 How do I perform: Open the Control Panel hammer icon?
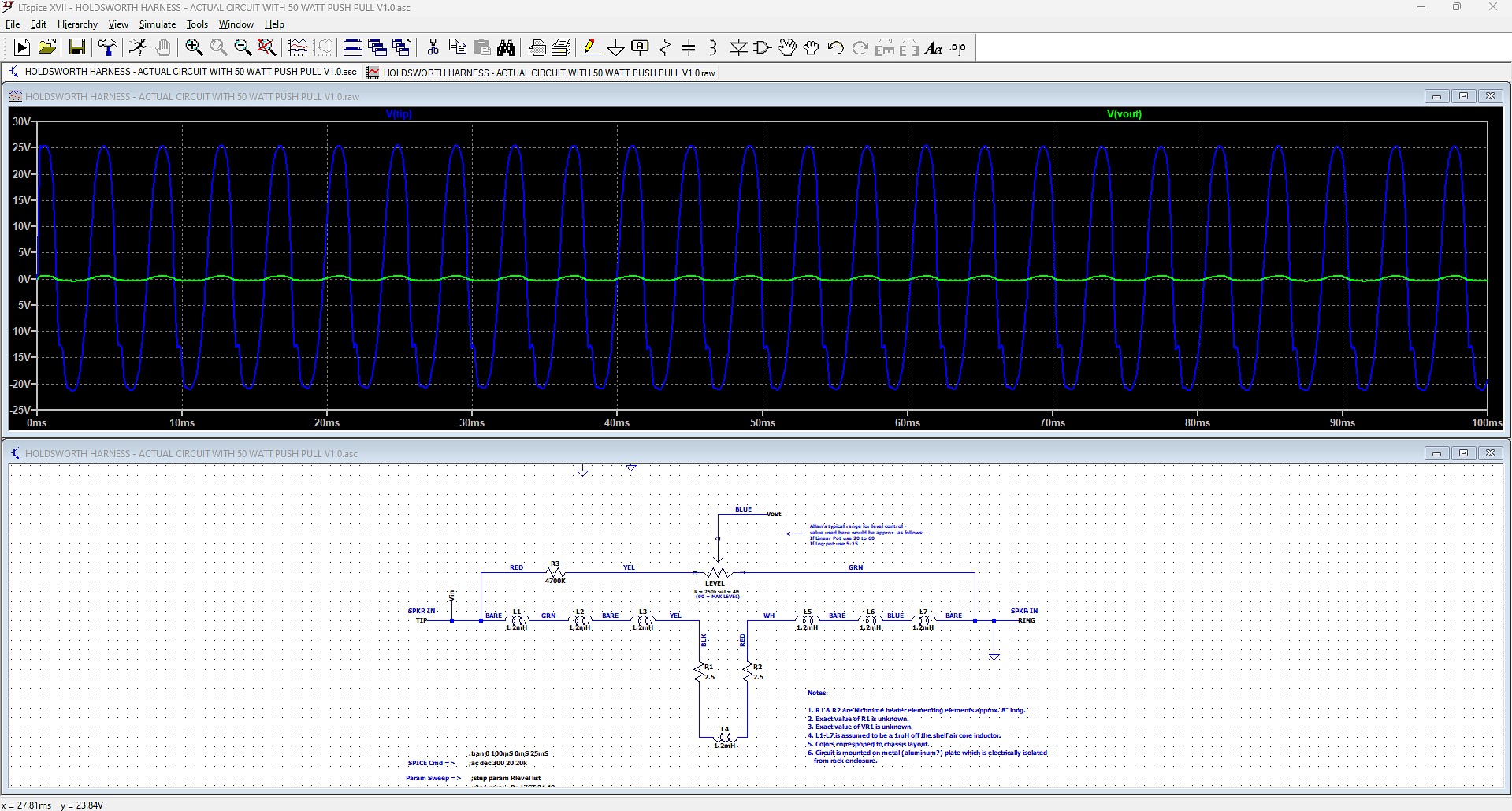pos(108,48)
